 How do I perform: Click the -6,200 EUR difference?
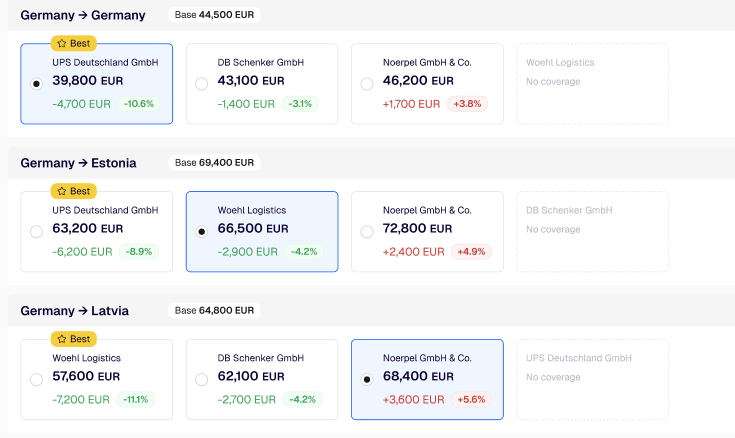(82, 252)
